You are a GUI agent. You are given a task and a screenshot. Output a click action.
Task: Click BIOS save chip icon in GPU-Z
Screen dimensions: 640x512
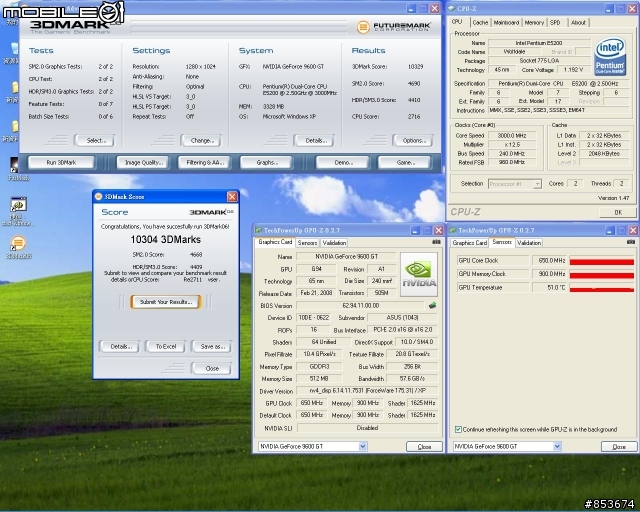click(432, 305)
